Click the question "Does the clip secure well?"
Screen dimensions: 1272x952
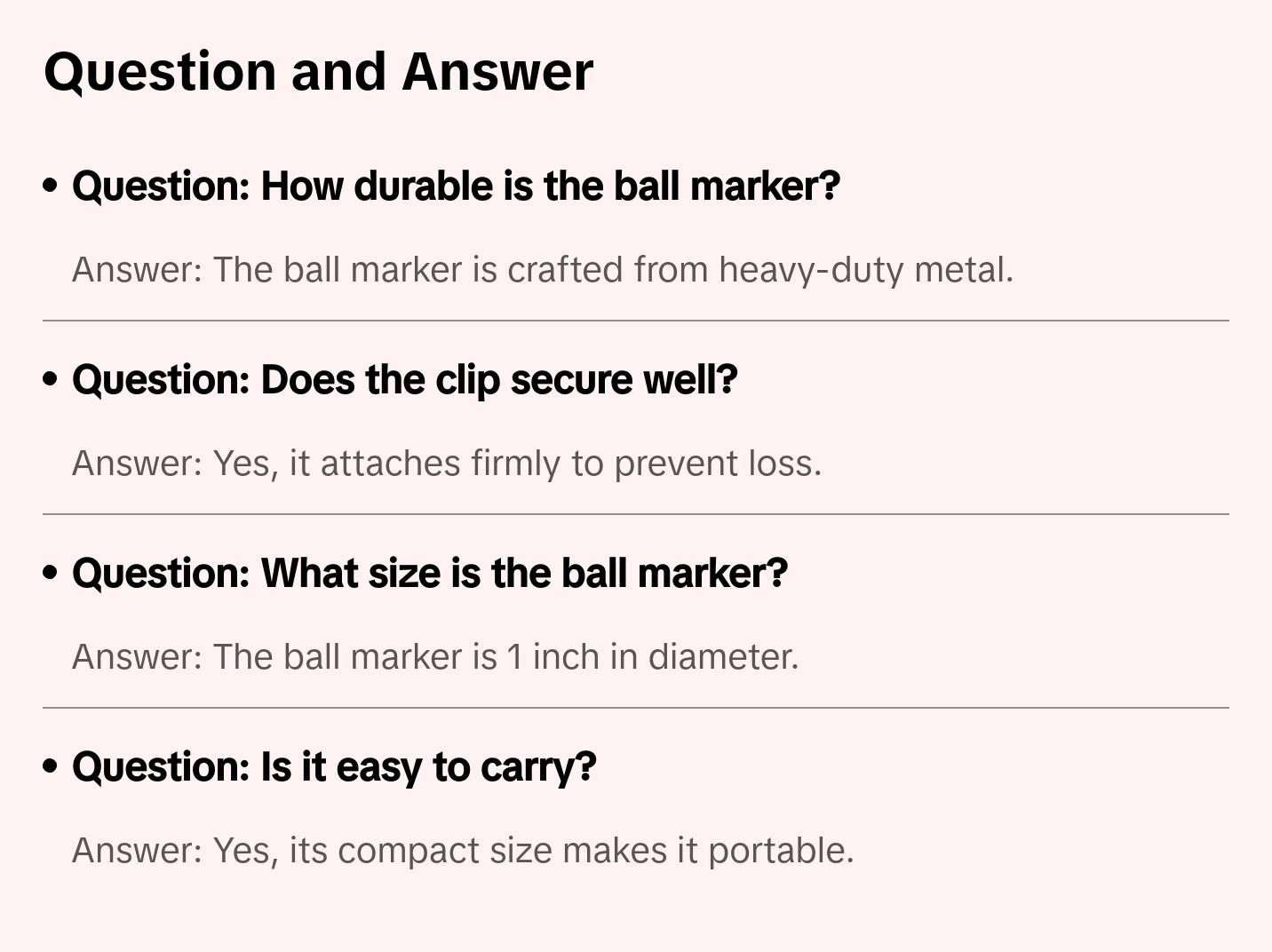pos(405,380)
